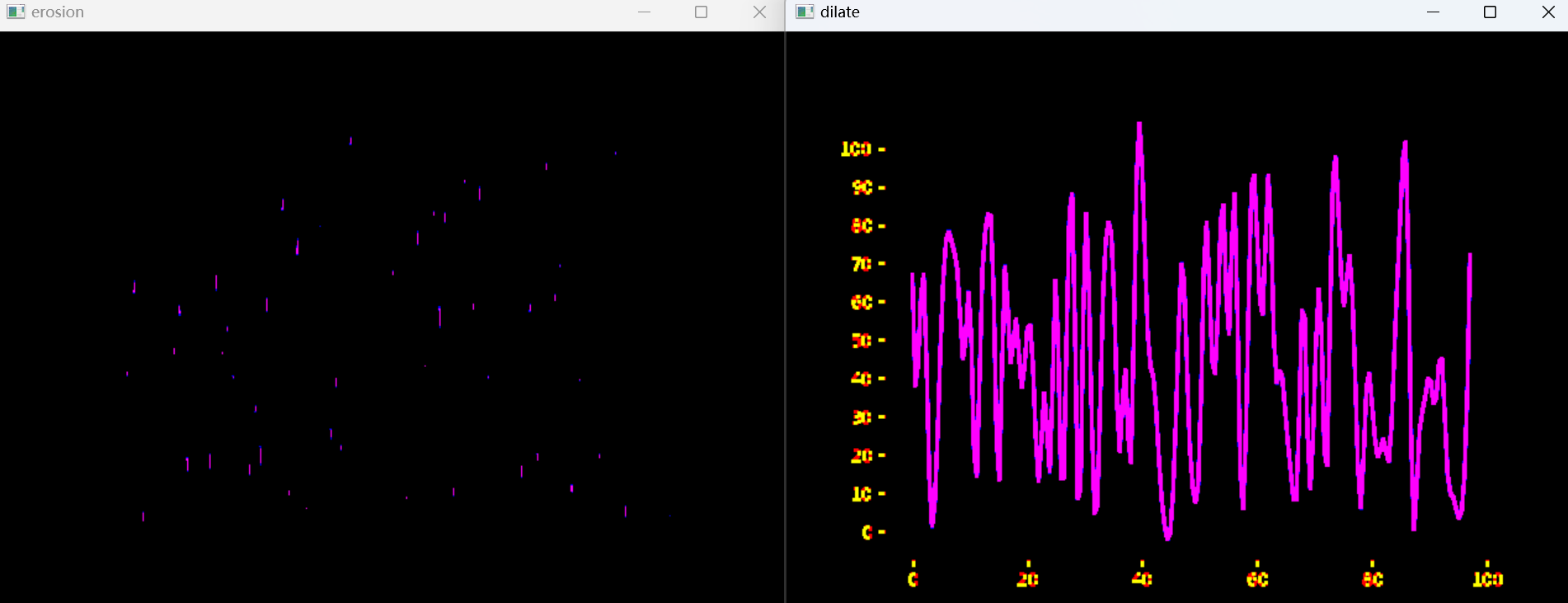Click the dilate window title text
Image resolution: width=1568 pixels, height=603 pixels.
click(840, 12)
